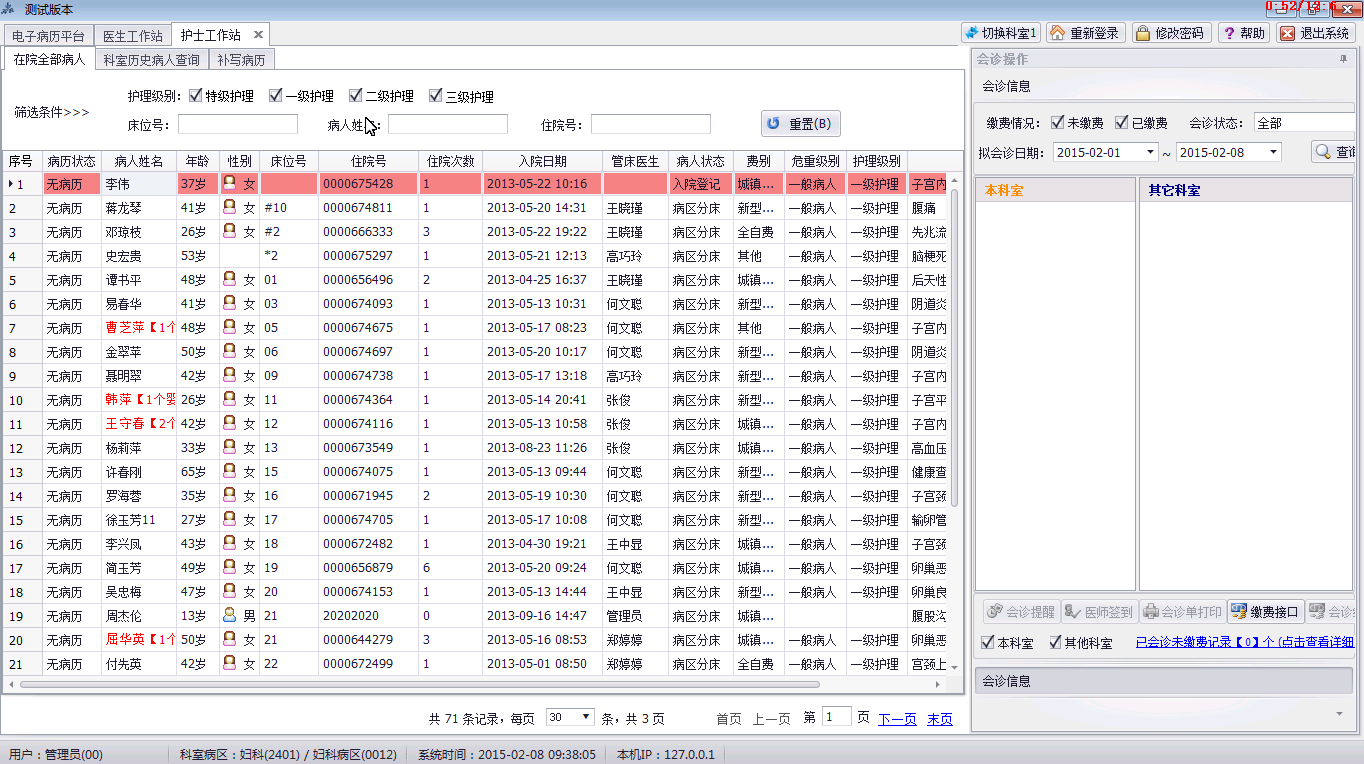Click the 已会诊未缴费记录 details link
The image size is (1364, 764).
pos(1244,642)
